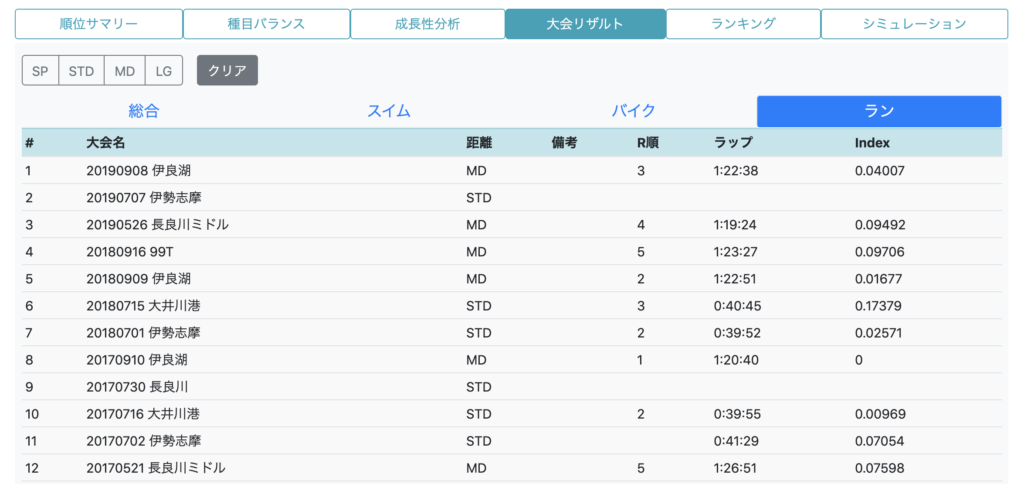The width and height of the screenshot is (1024, 484).
Task: Click the Index column header
Action: point(872,143)
